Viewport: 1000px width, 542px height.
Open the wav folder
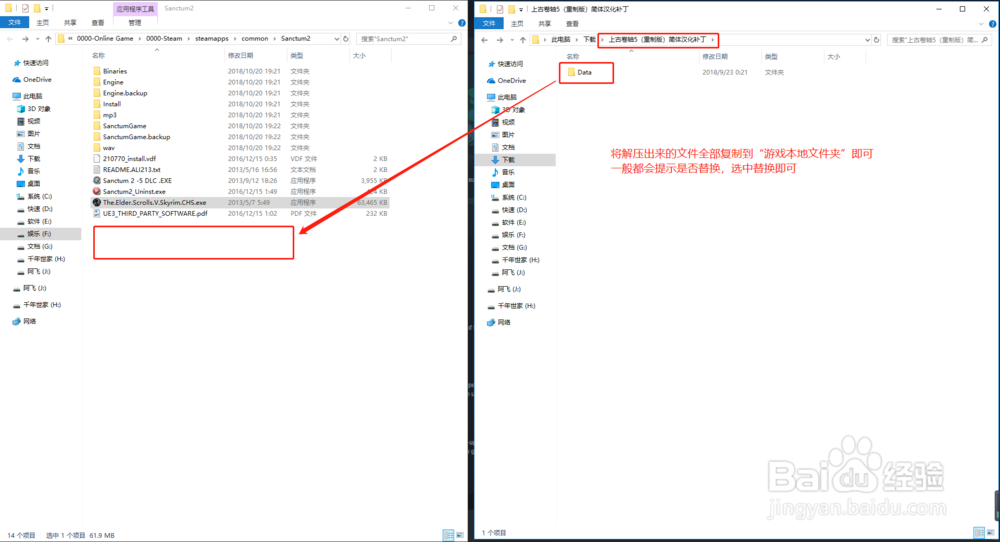(108, 147)
